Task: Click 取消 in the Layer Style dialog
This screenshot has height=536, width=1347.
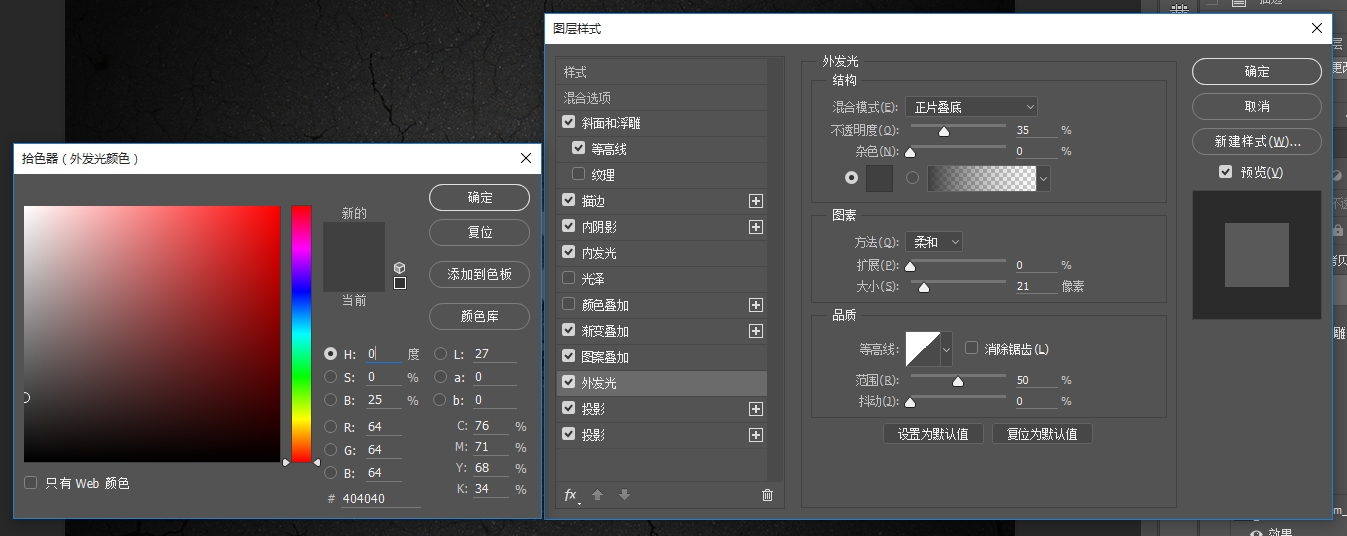Action: [x=1257, y=106]
